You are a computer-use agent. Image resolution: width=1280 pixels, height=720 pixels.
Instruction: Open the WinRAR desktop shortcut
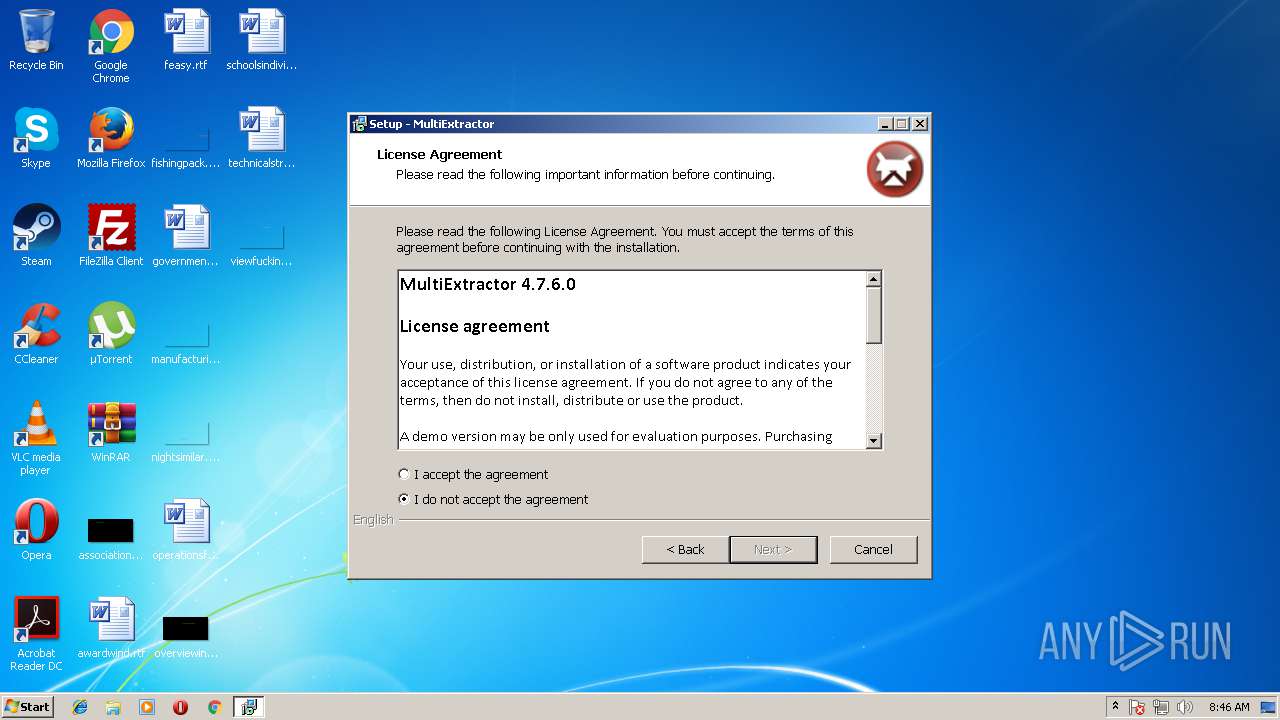(111, 432)
